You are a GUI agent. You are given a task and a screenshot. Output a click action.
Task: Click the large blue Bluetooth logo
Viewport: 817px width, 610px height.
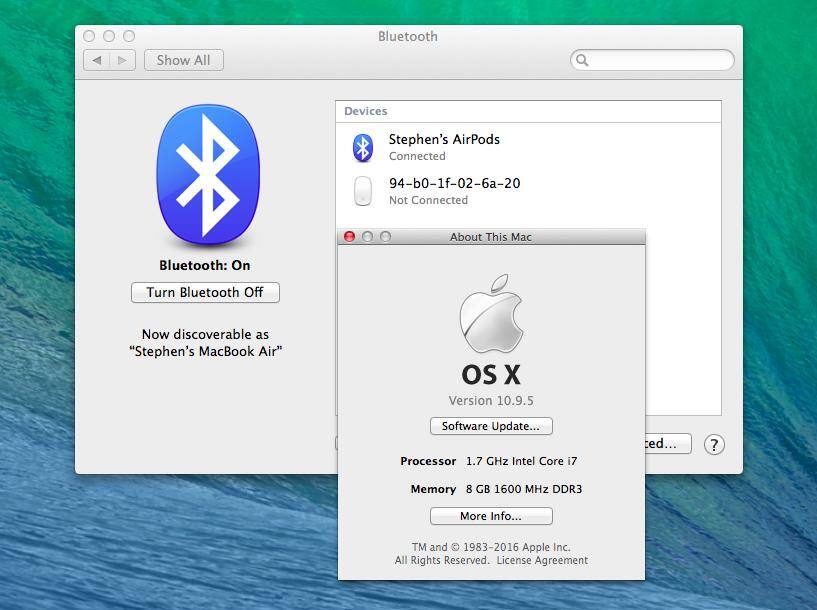tap(208, 175)
